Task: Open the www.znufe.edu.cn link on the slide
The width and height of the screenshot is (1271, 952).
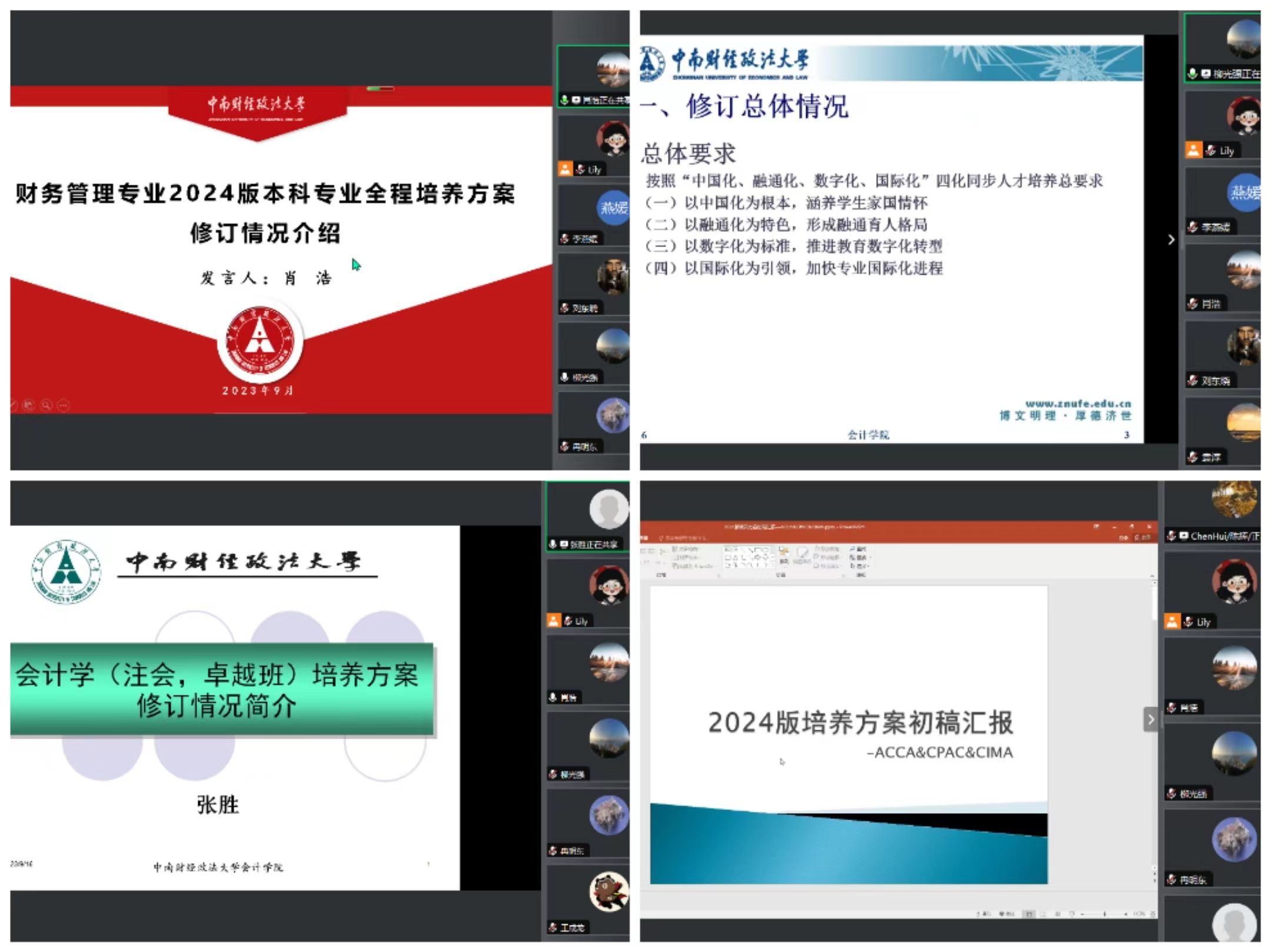Action: [1077, 404]
